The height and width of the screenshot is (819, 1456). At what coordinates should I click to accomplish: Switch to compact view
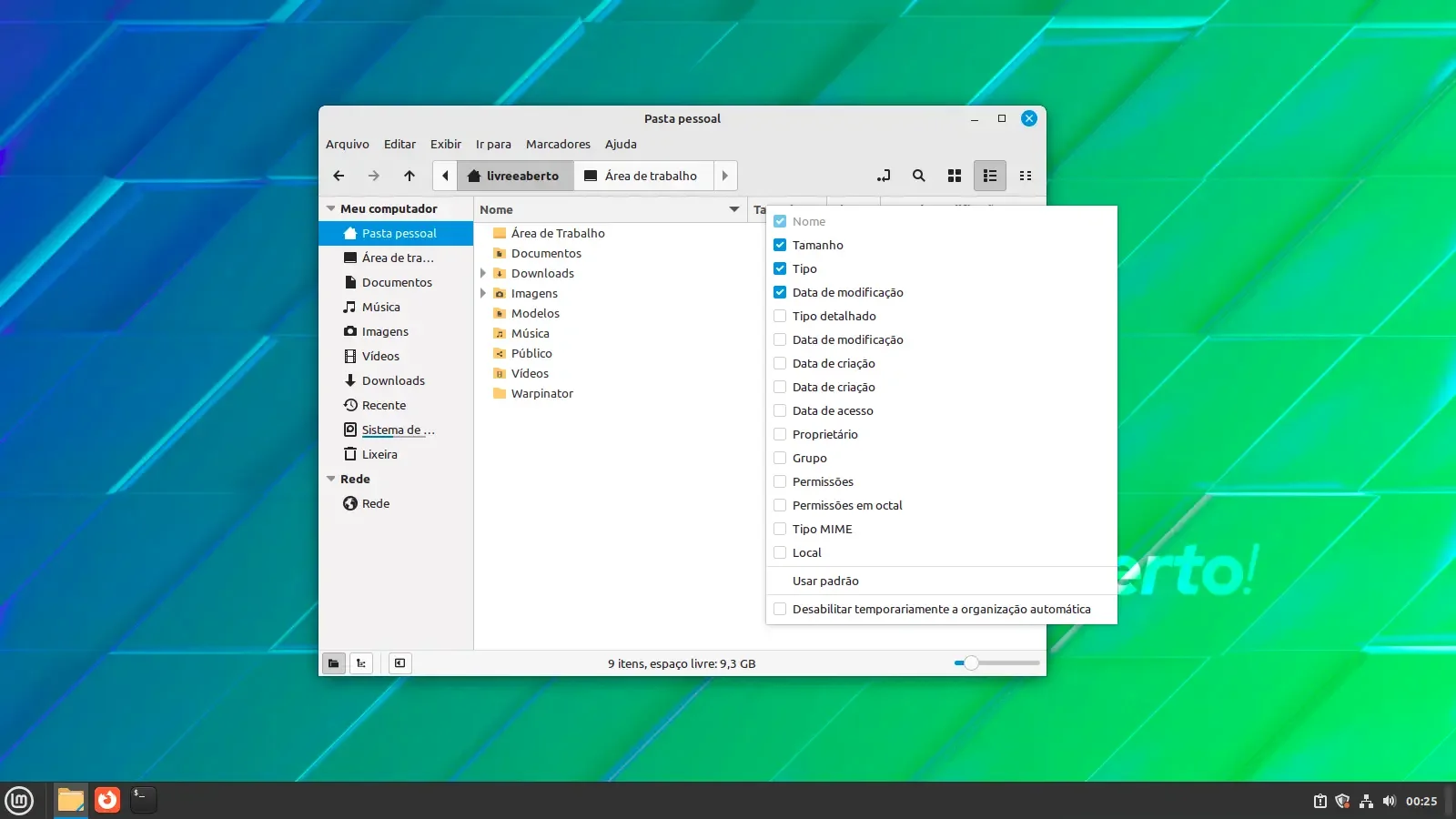pyautogui.click(x=1026, y=176)
